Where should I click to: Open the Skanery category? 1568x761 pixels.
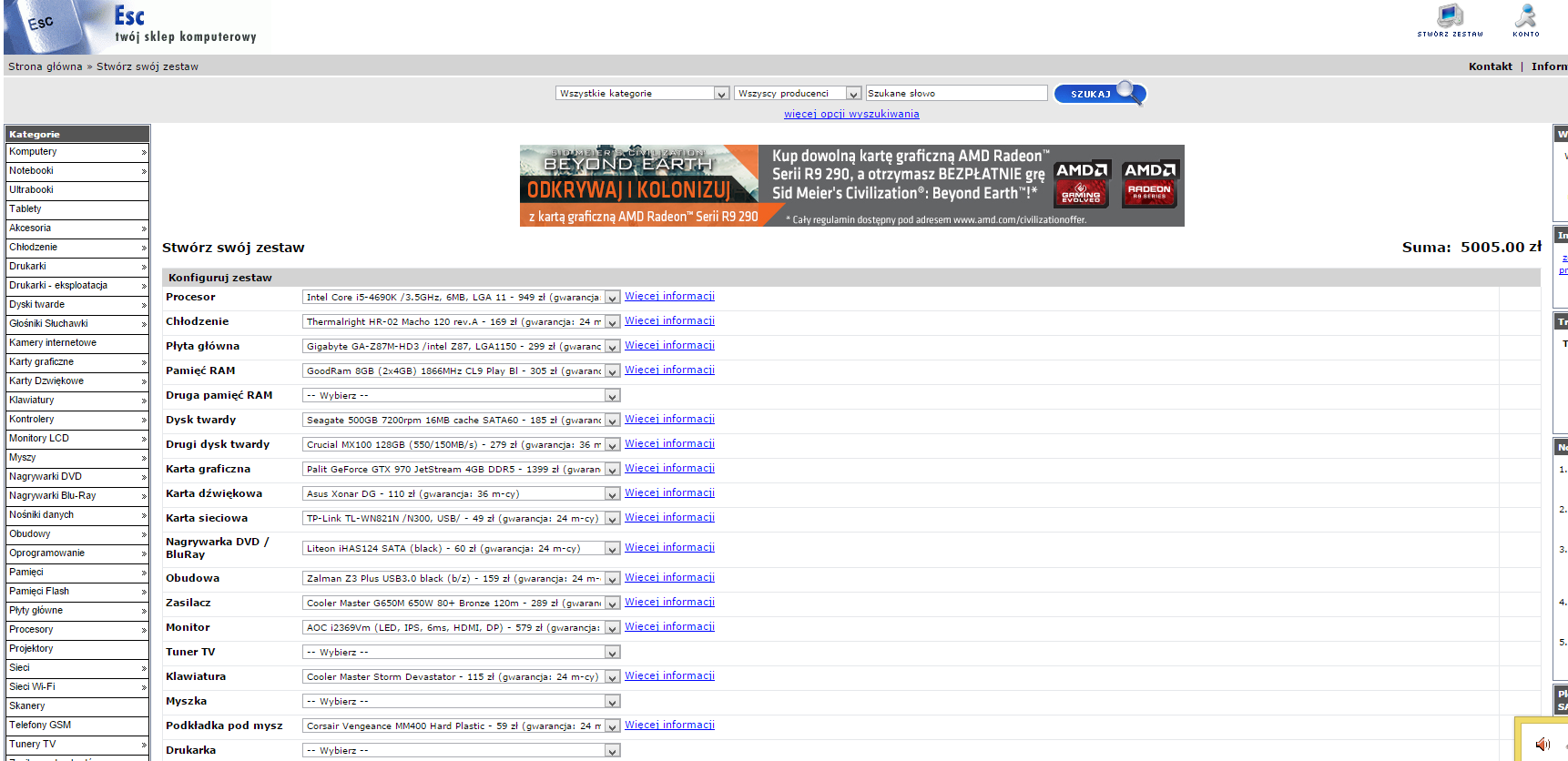click(x=77, y=706)
